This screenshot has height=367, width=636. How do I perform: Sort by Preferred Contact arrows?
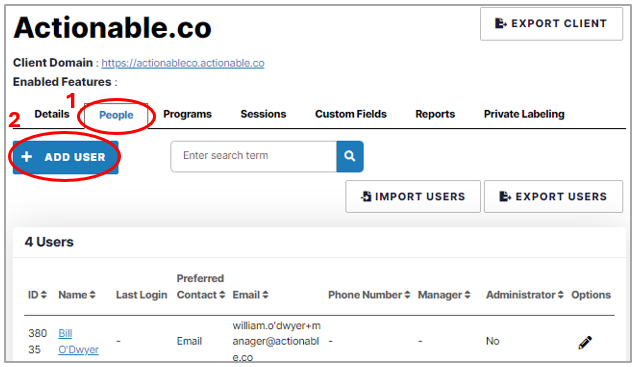222,295
